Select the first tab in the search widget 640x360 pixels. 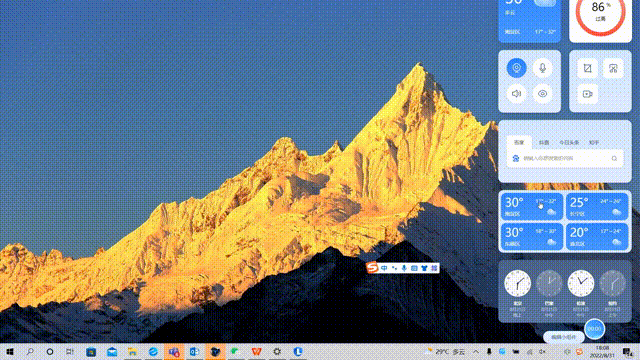(519, 142)
